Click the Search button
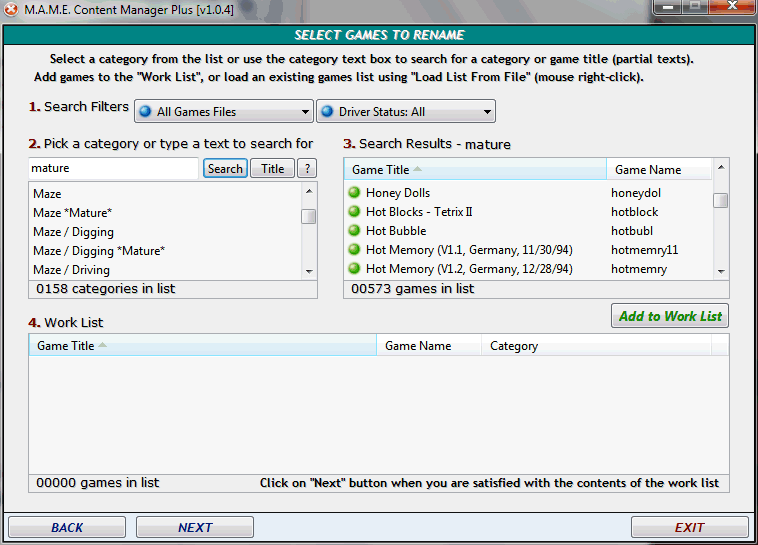The width and height of the screenshot is (758, 545). [x=225, y=169]
